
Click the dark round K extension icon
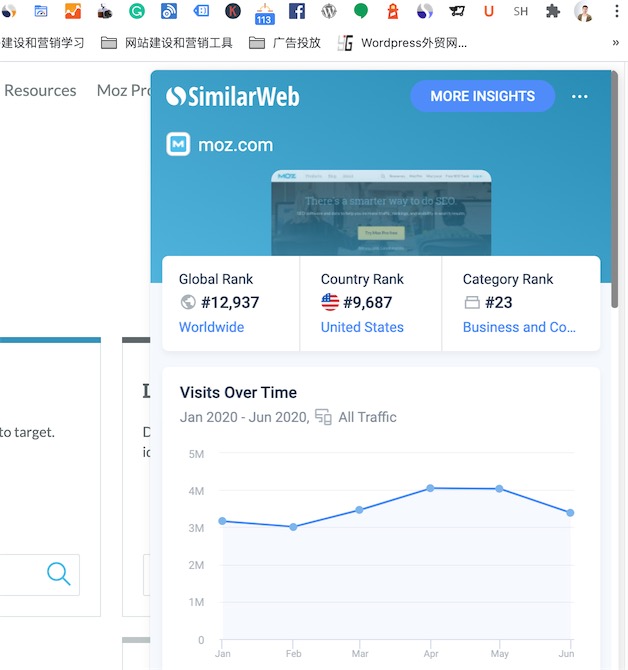pos(233,11)
